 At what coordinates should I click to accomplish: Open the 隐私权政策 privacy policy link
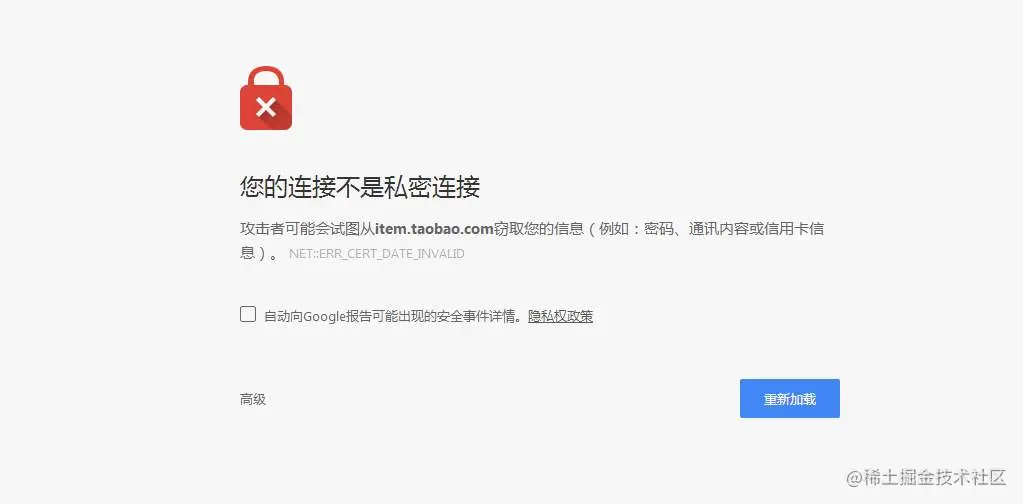tap(560, 317)
